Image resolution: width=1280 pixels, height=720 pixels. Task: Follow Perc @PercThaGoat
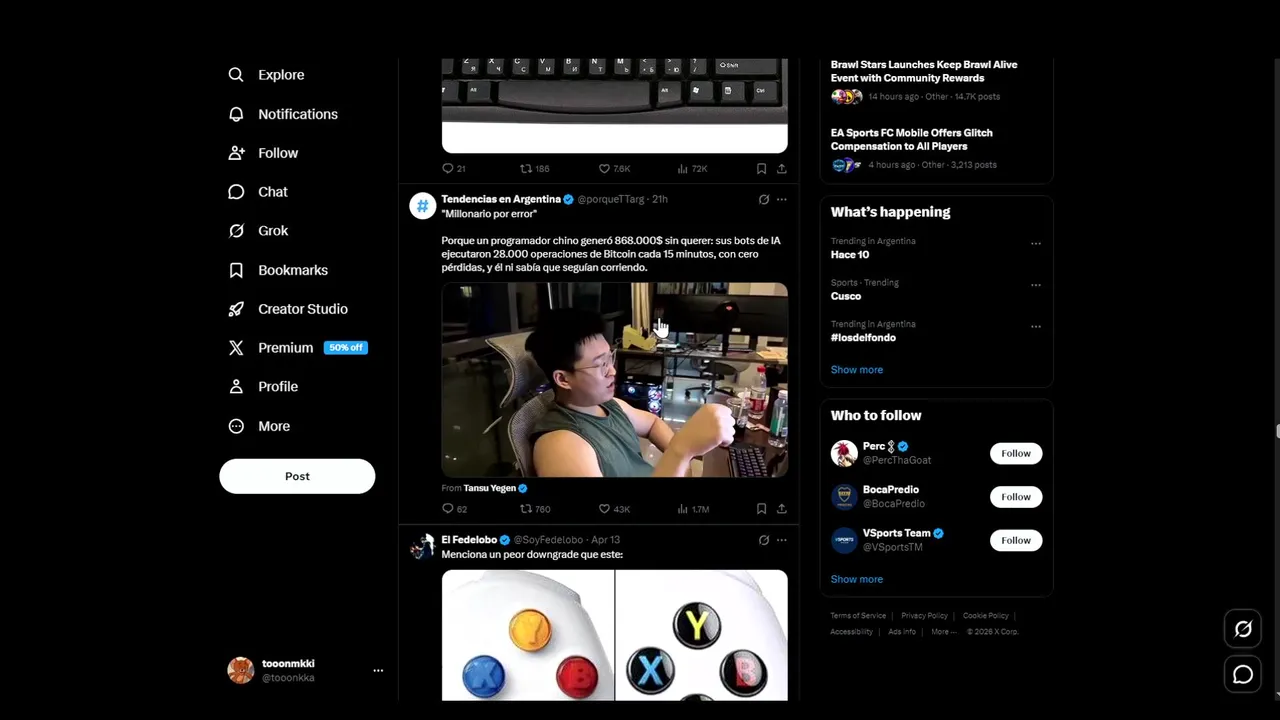(1016, 453)
